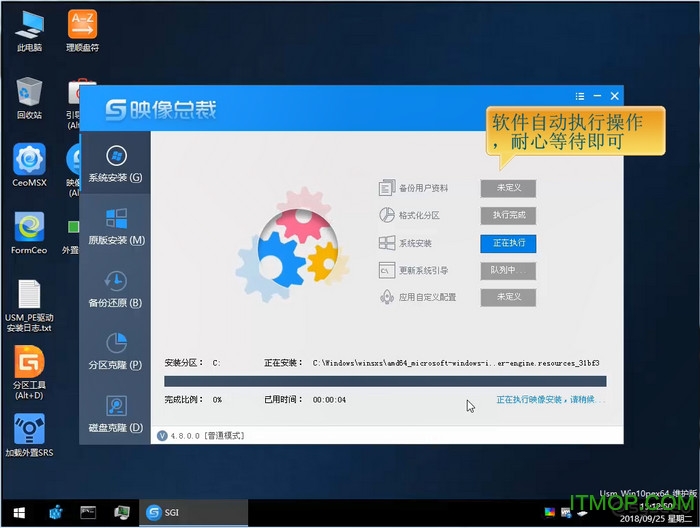Image resolution: width=700 pixels, height=528 pixels.
Task: Select 系统安装 (G) sidebar tab
Action: pyautogui.click(x=115, y=163)
